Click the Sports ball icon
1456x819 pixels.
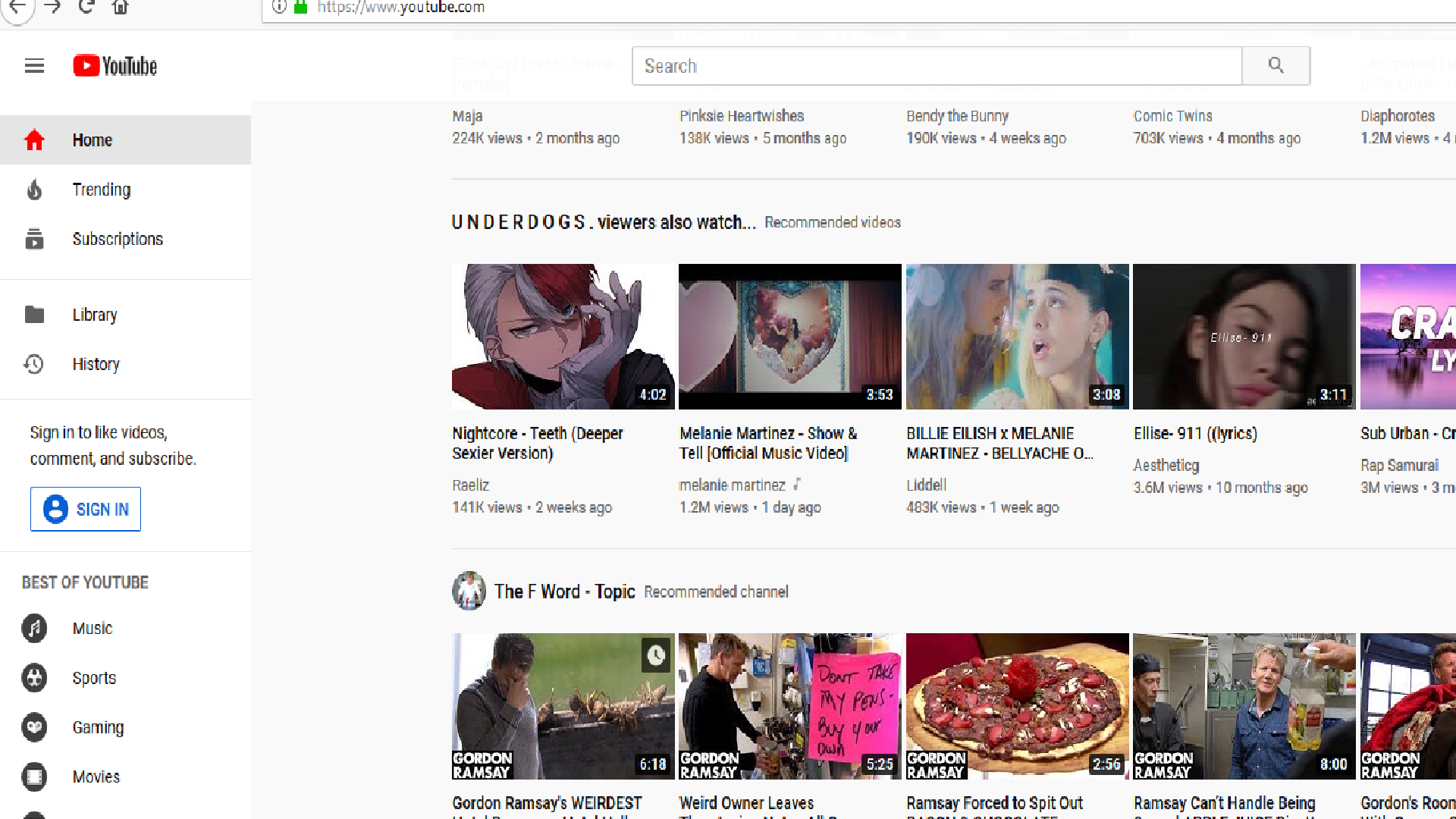(x=34, y=678)
